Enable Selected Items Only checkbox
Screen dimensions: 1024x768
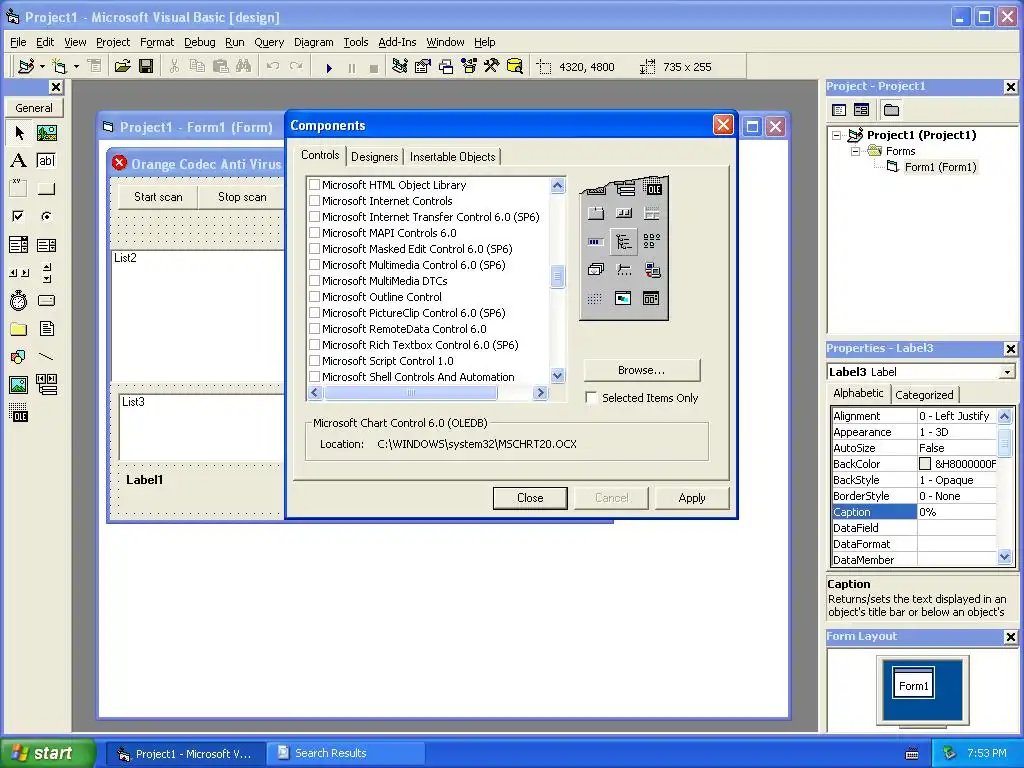coord(591,398)
